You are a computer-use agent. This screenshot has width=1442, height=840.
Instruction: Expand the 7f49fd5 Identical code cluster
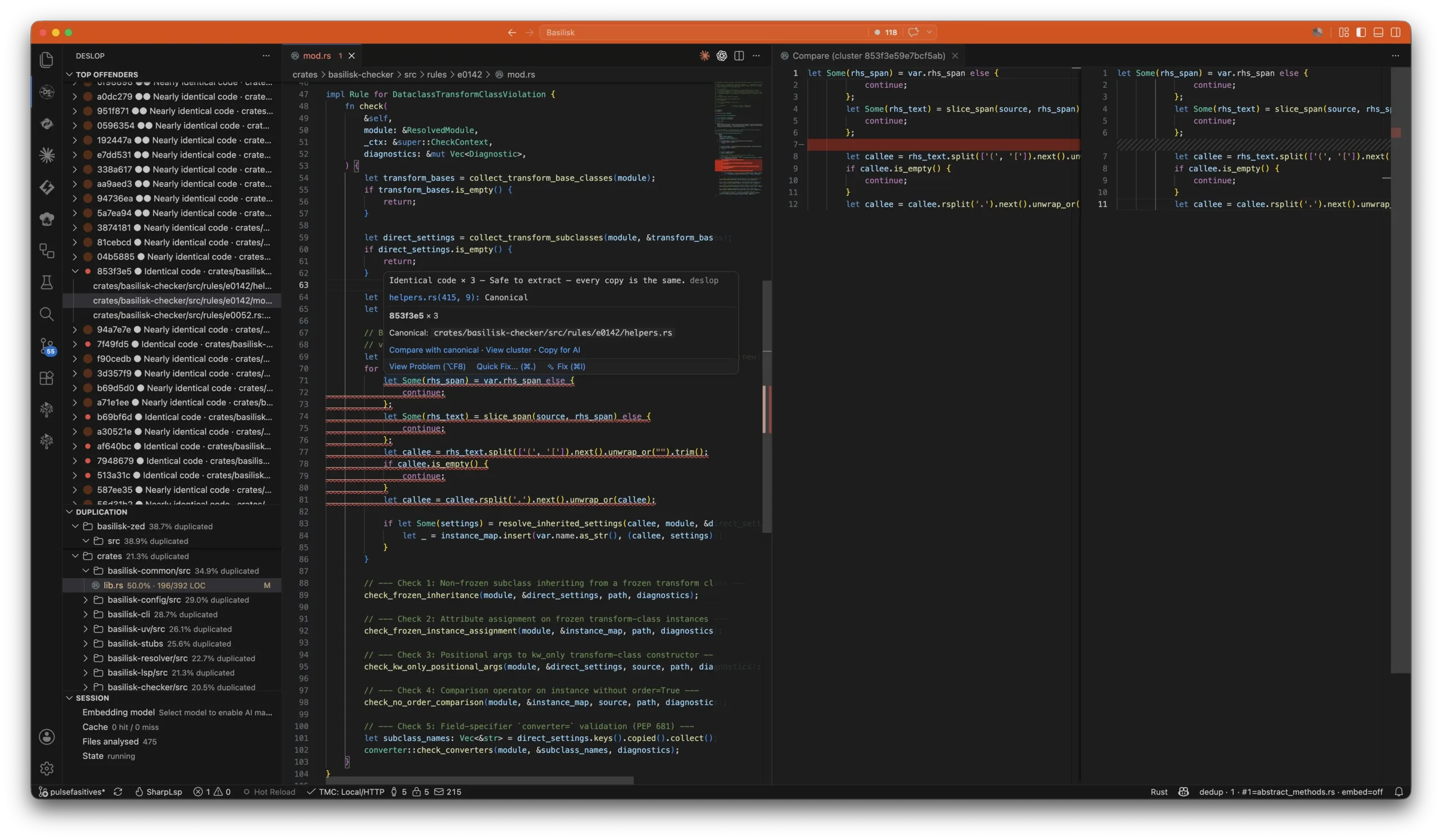coord(75,343)
